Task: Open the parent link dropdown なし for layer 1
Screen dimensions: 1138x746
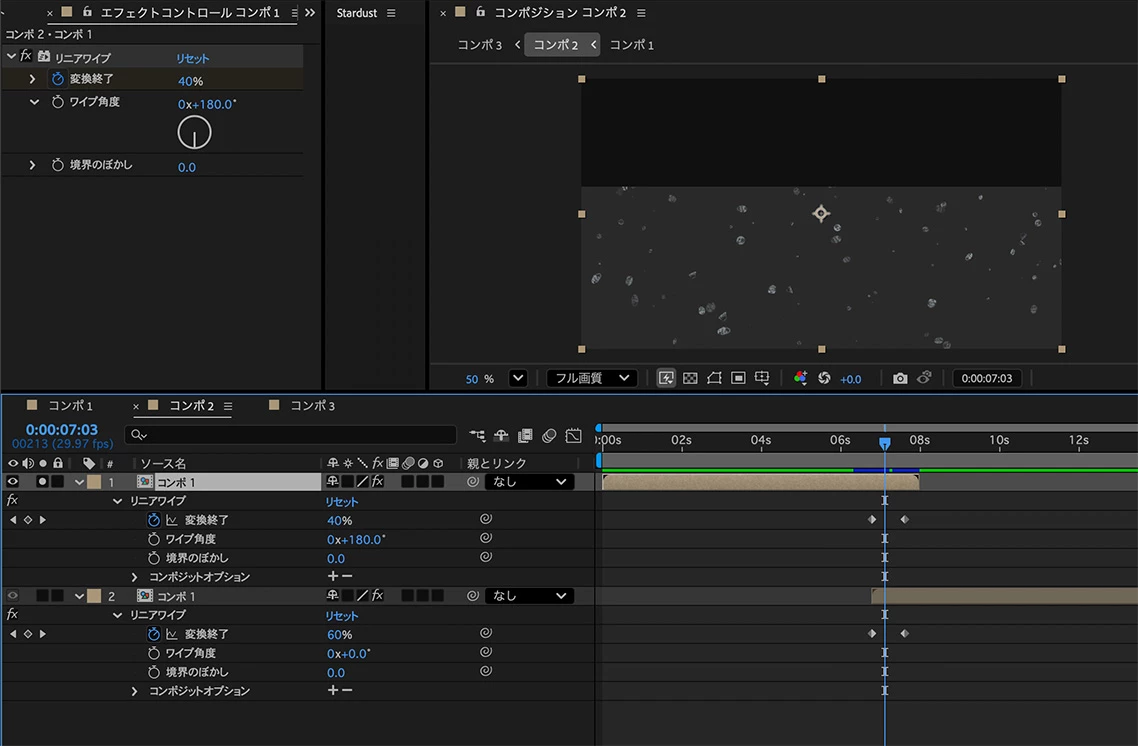Action: pyautogui.click(x=529, y=482)
